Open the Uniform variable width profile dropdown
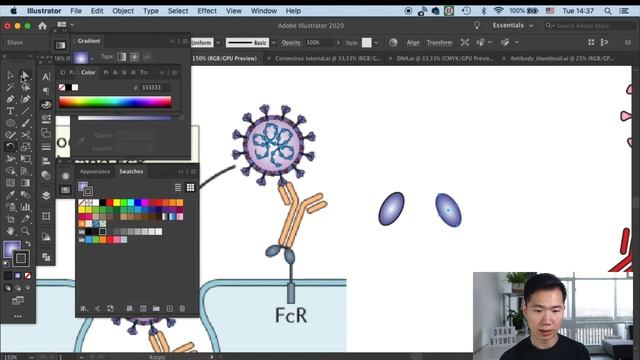 (218, 42)
